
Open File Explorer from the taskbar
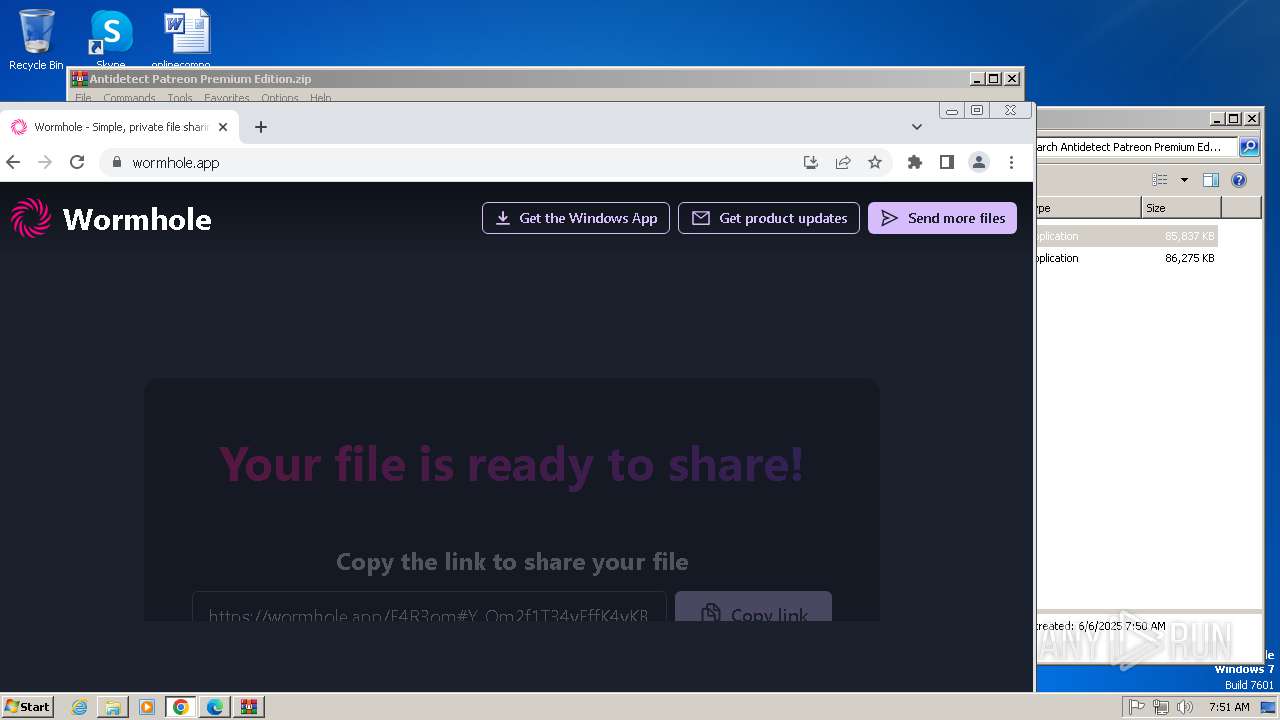(x=113, y=707)
